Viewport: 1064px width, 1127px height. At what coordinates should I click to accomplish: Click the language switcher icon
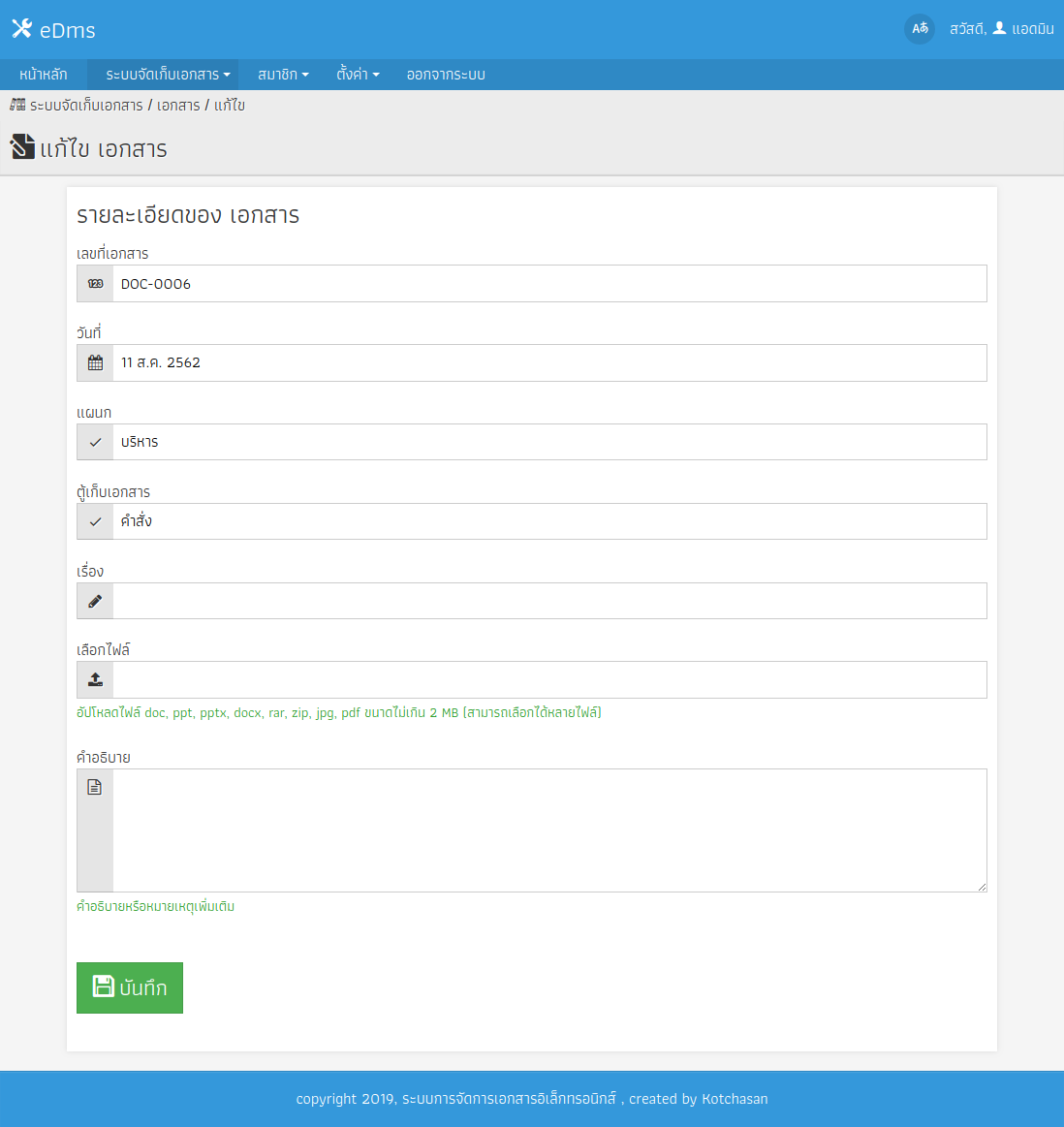pyautogui.click(x=919, y=29)
